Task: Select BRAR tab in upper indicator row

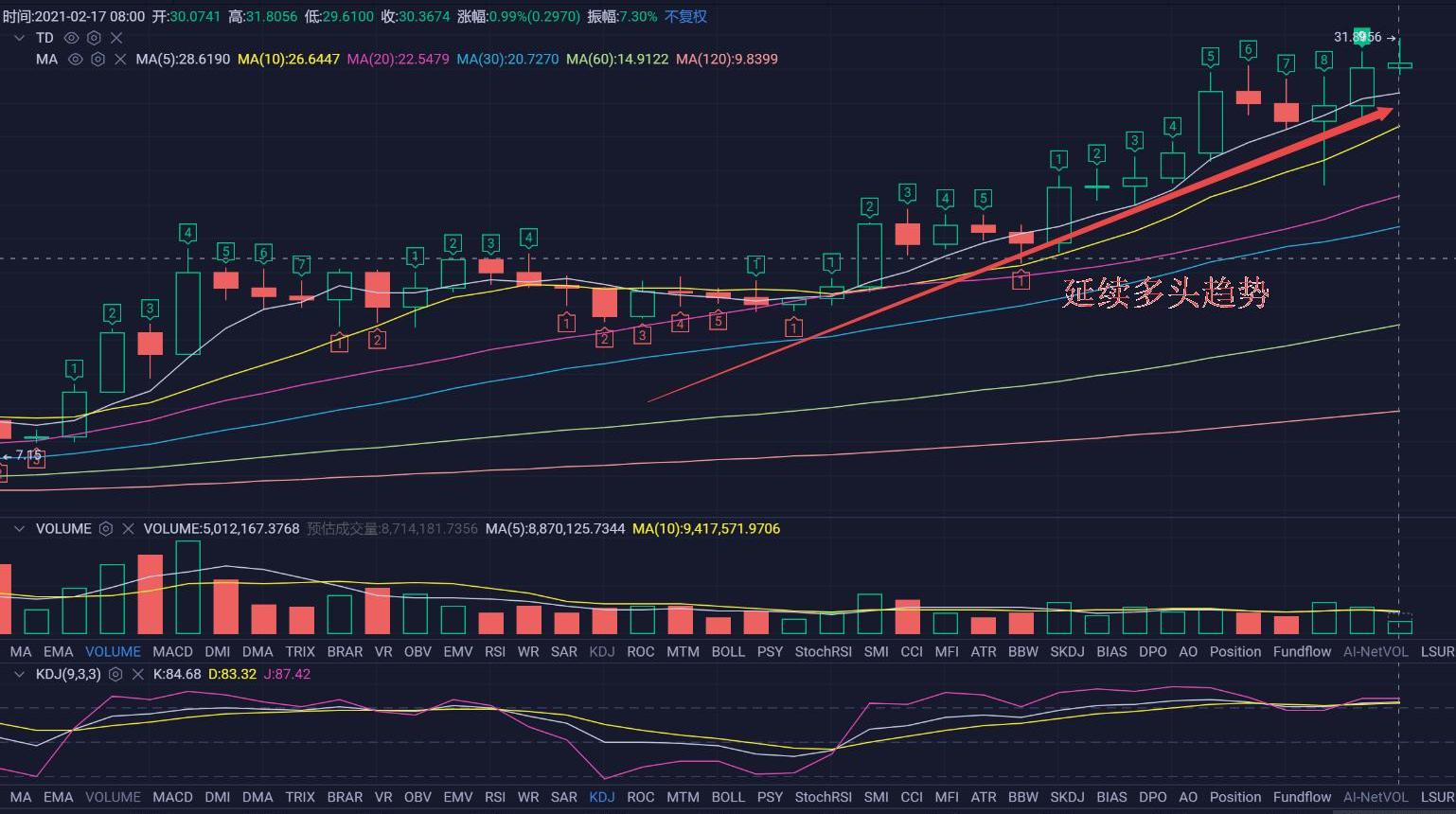Action: (x=345, y=651)
